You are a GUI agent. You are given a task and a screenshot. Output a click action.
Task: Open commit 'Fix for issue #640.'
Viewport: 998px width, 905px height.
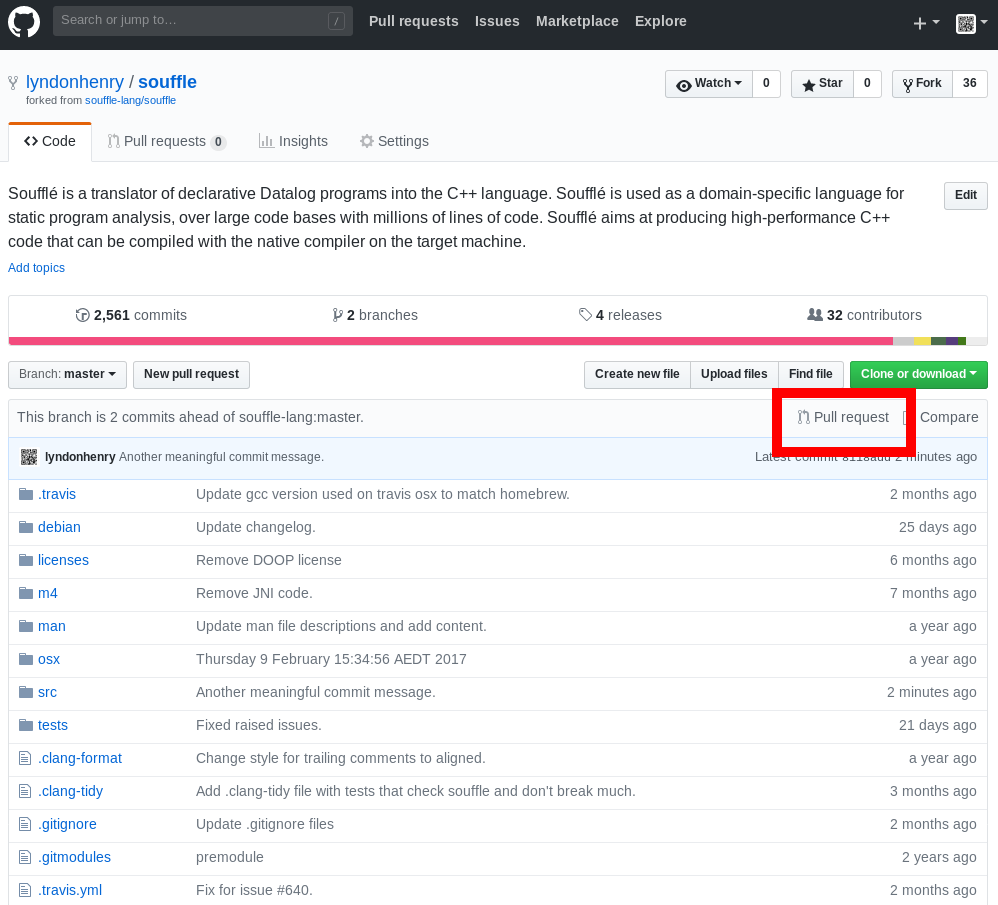254,891
